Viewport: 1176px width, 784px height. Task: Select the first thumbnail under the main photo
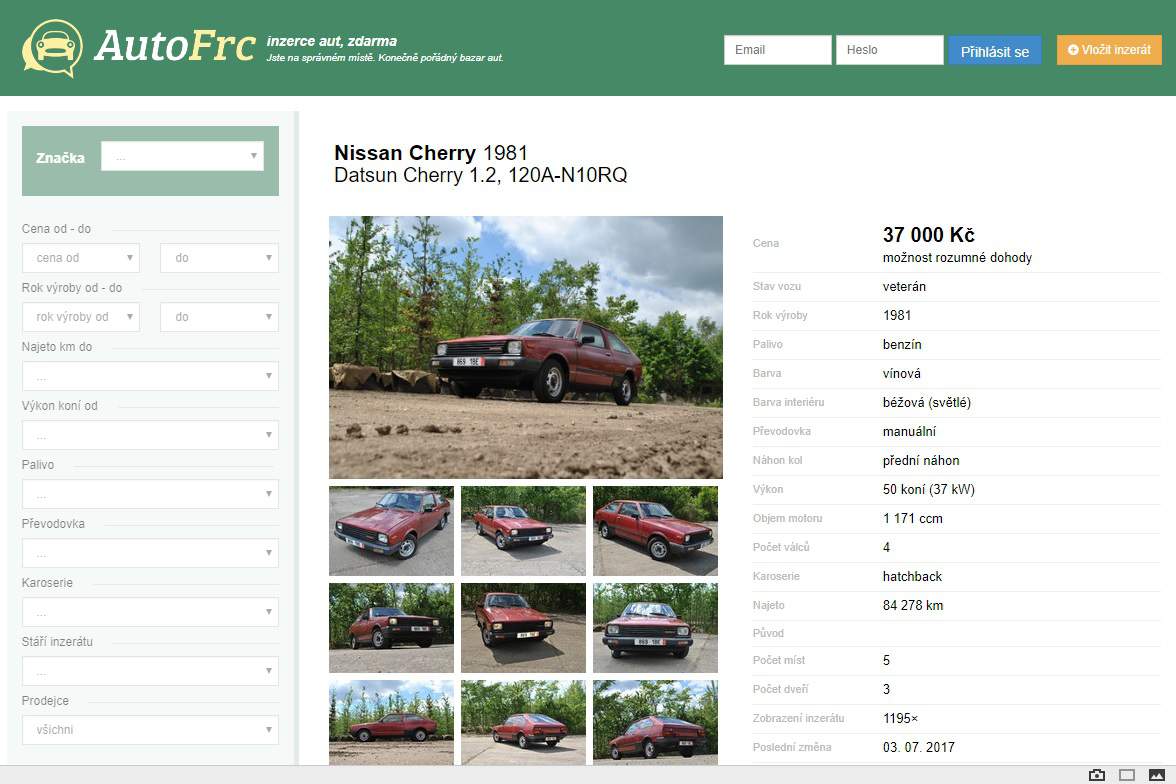point(392,531)
